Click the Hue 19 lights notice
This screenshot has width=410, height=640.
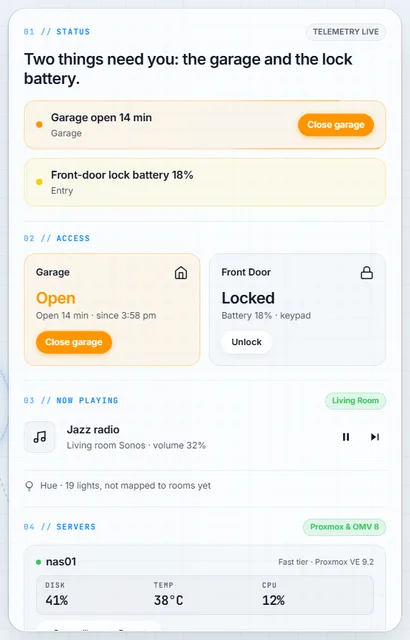coord(126,486)
